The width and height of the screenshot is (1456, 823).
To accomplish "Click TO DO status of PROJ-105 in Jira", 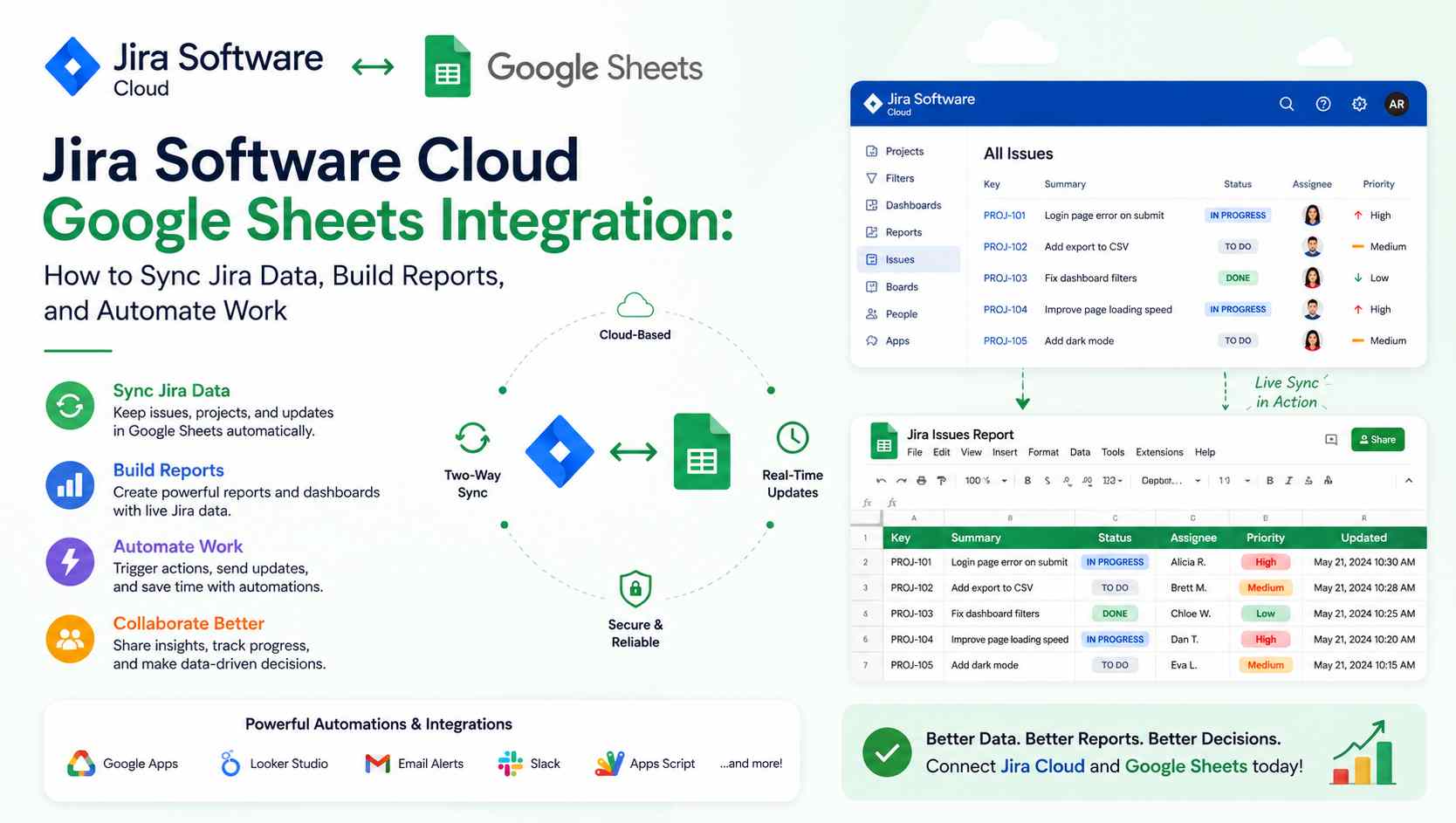I will 1238,341.
